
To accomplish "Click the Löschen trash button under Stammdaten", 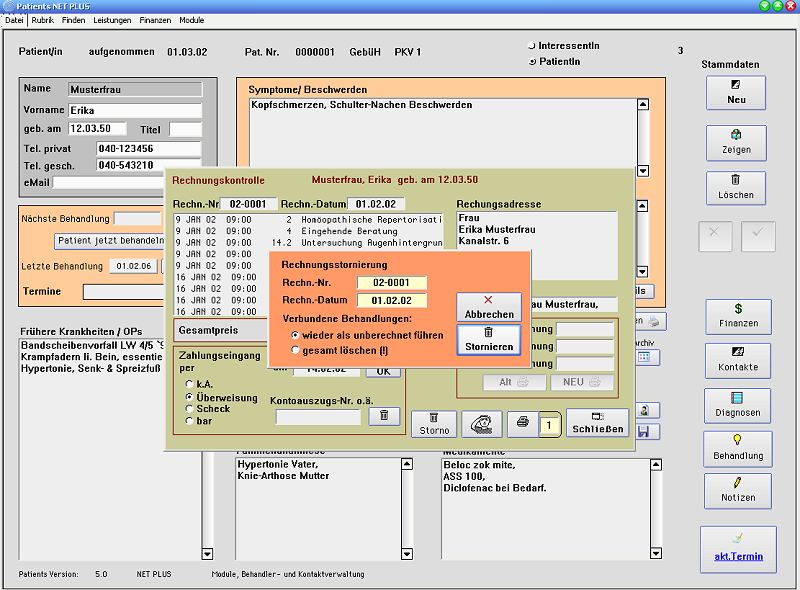I will (x=736, y=188).
